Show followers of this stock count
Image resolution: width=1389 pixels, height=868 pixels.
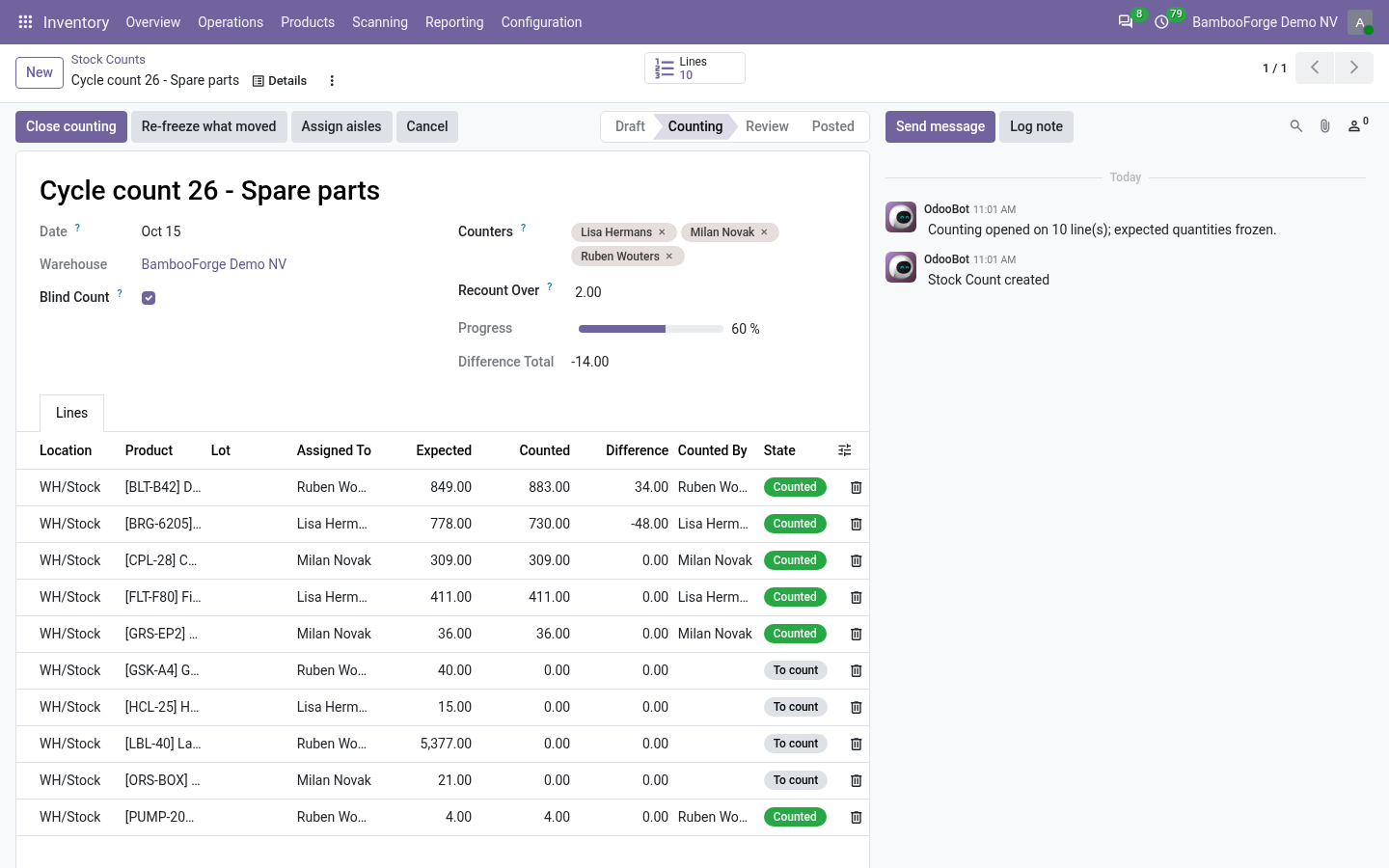click(1357, 125)
